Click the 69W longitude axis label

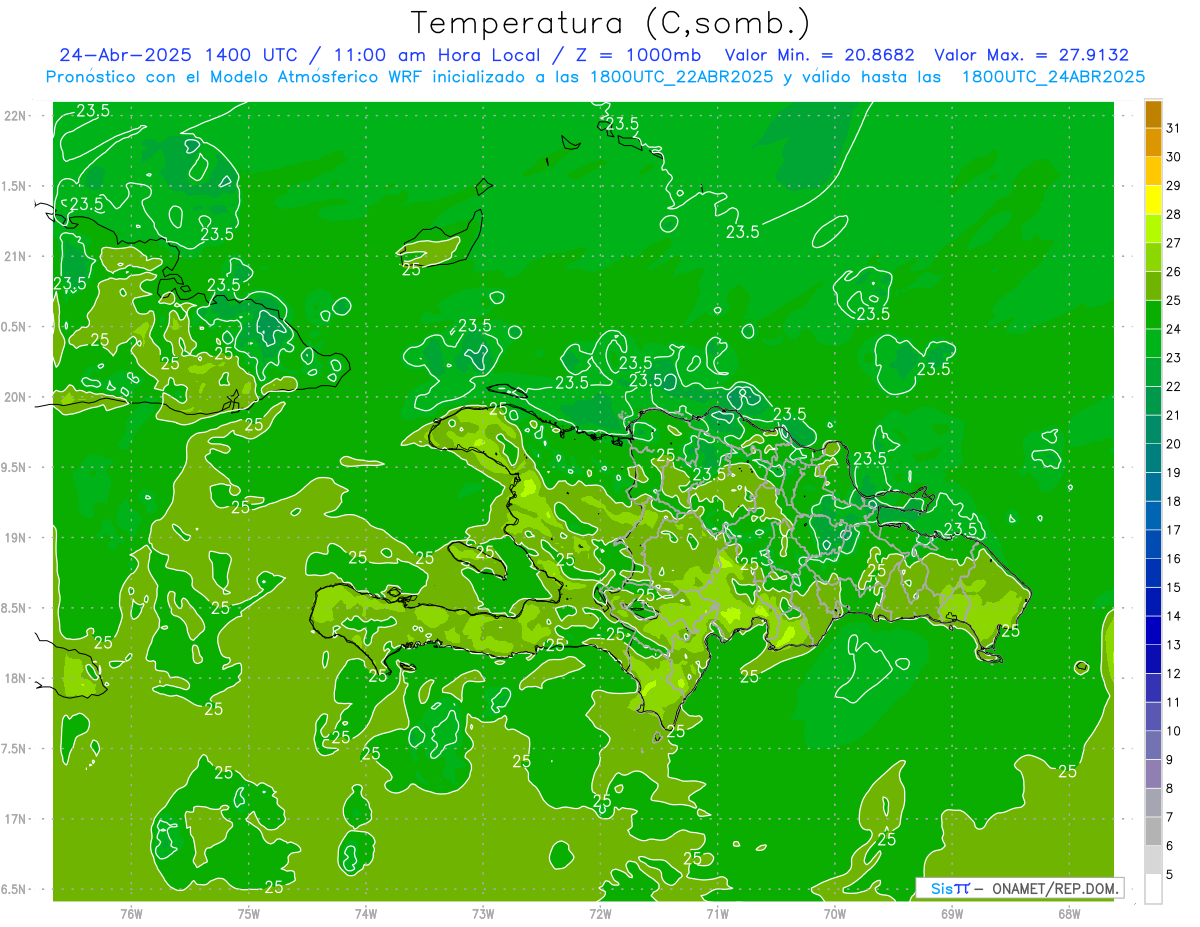952,914
